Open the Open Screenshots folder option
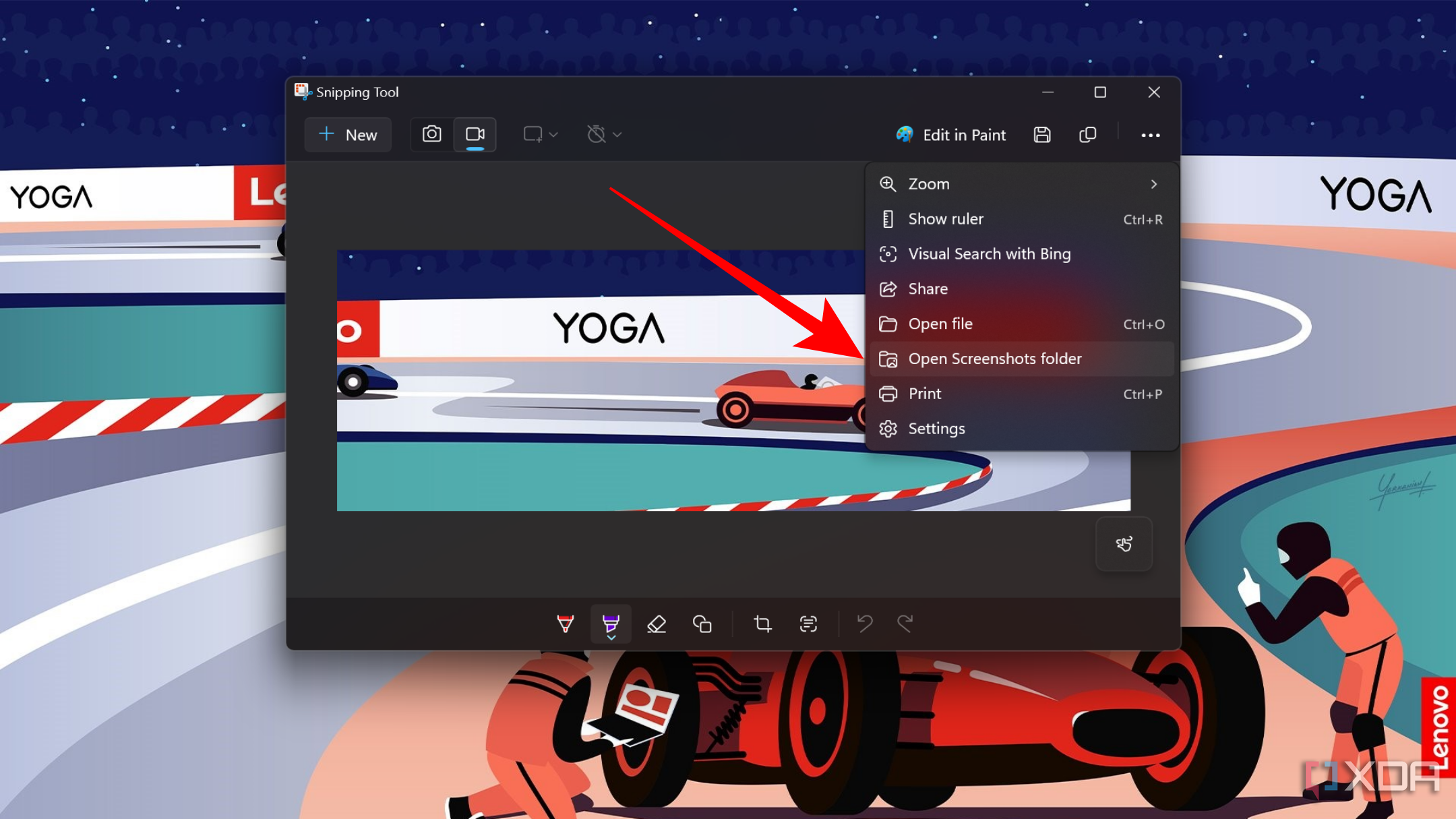This screenshot has width=1456, height=819. 994,357
